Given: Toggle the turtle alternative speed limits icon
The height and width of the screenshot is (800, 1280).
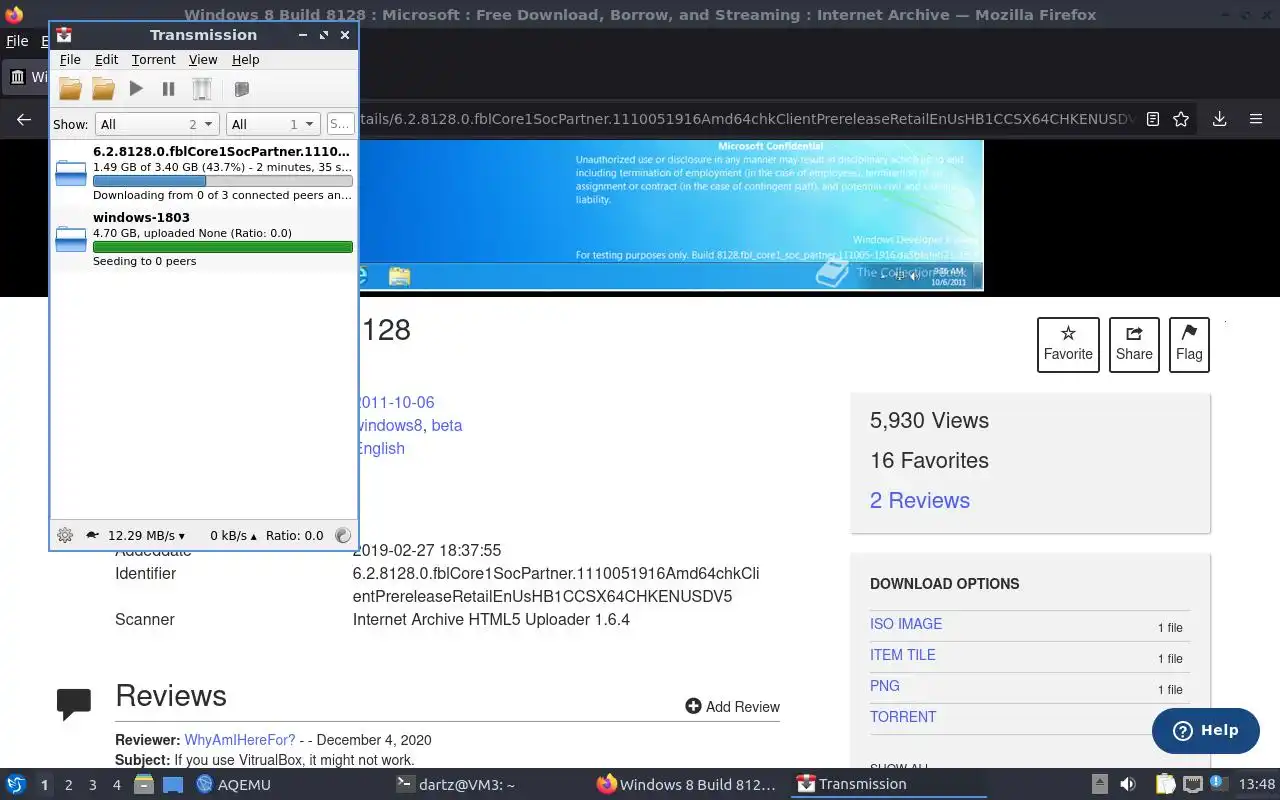Looking at the screenshot, I should point(92,535).
